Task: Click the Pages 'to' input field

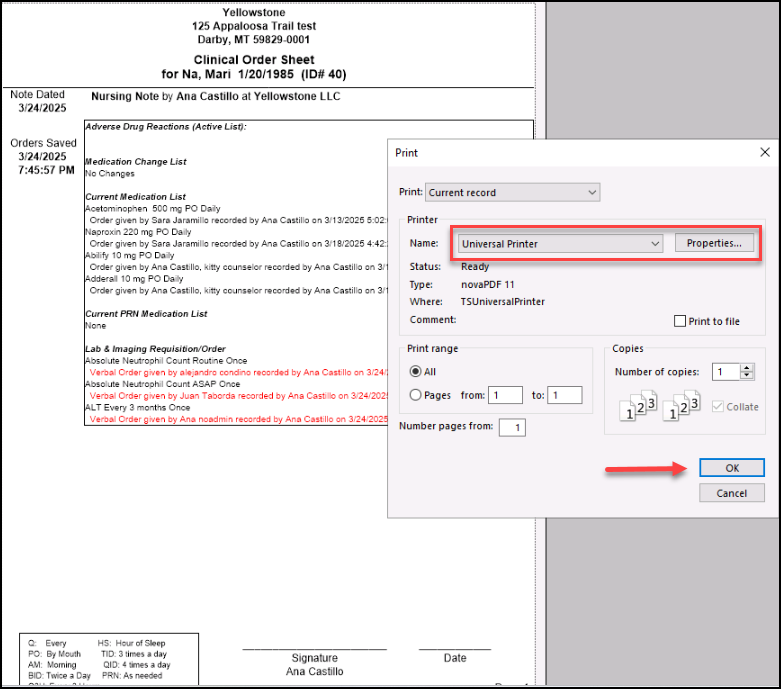Action: [x=564, y=395]
